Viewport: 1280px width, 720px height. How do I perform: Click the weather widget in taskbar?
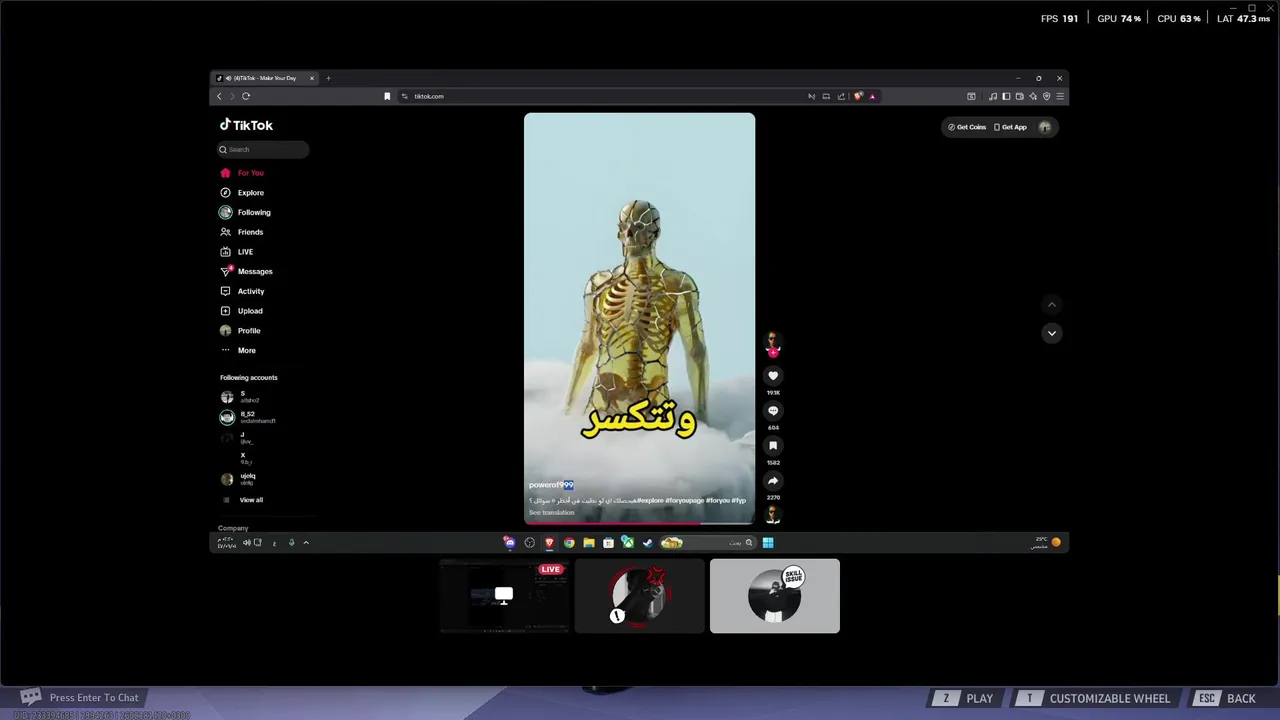click(1047, 542)
